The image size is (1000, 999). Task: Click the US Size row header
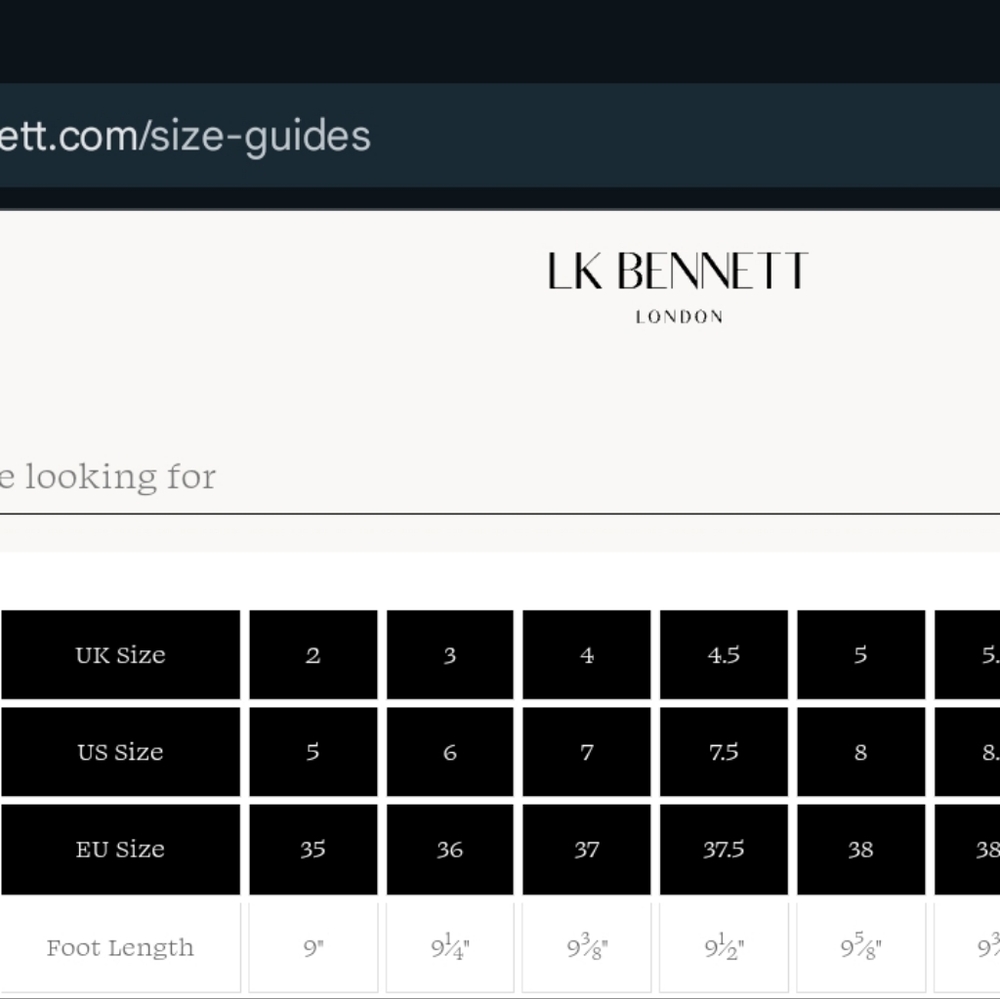tap(121, 751)
